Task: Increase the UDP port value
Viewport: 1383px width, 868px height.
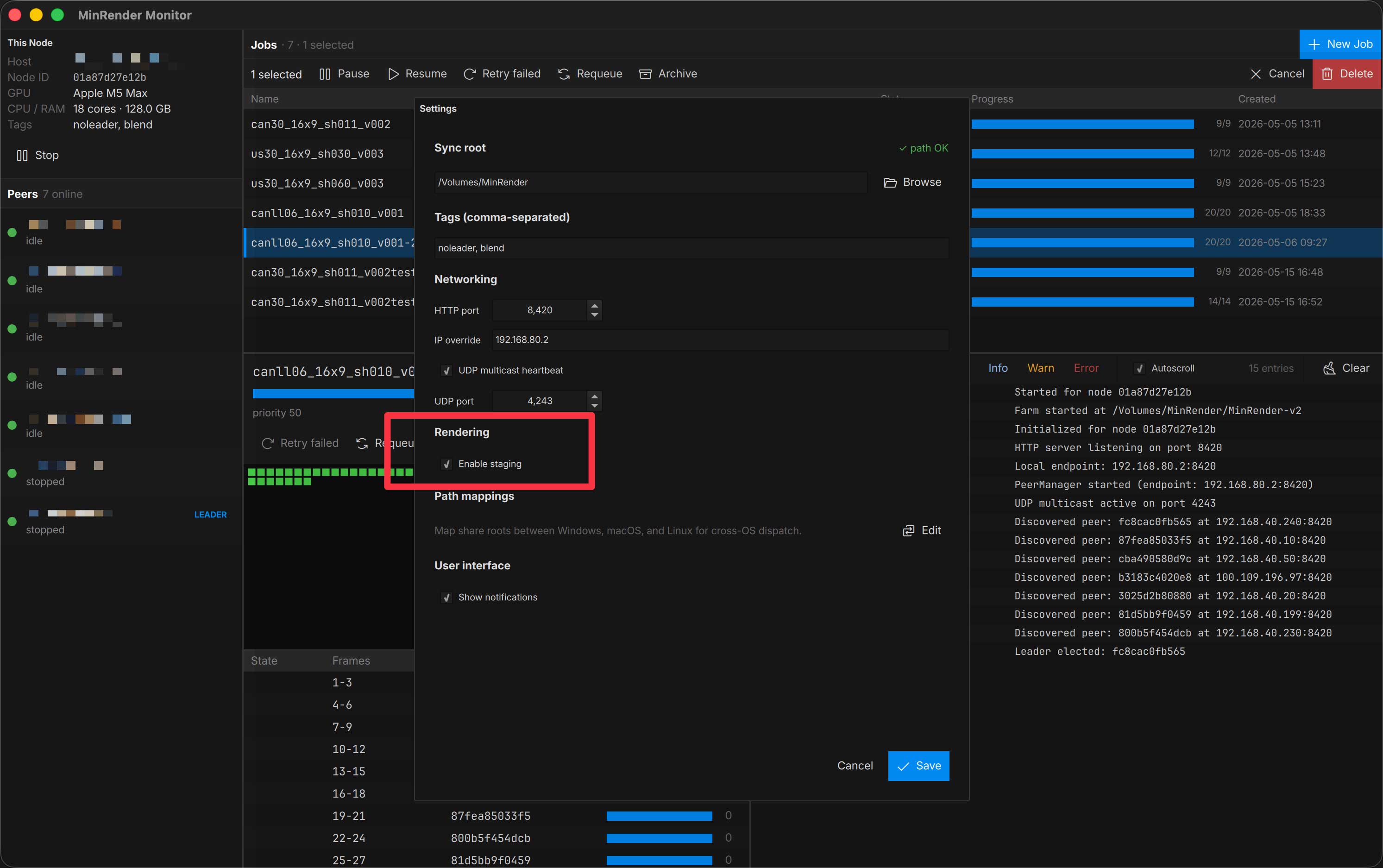Action: (594, 396)
